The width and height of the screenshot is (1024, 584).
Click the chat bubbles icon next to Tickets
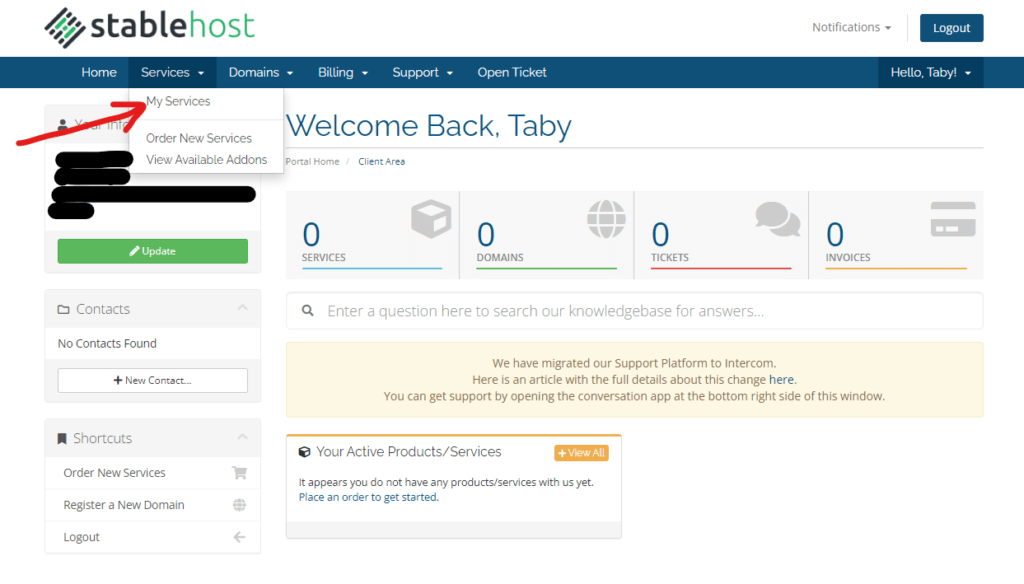pyautogui.click(x=779, y=220)
